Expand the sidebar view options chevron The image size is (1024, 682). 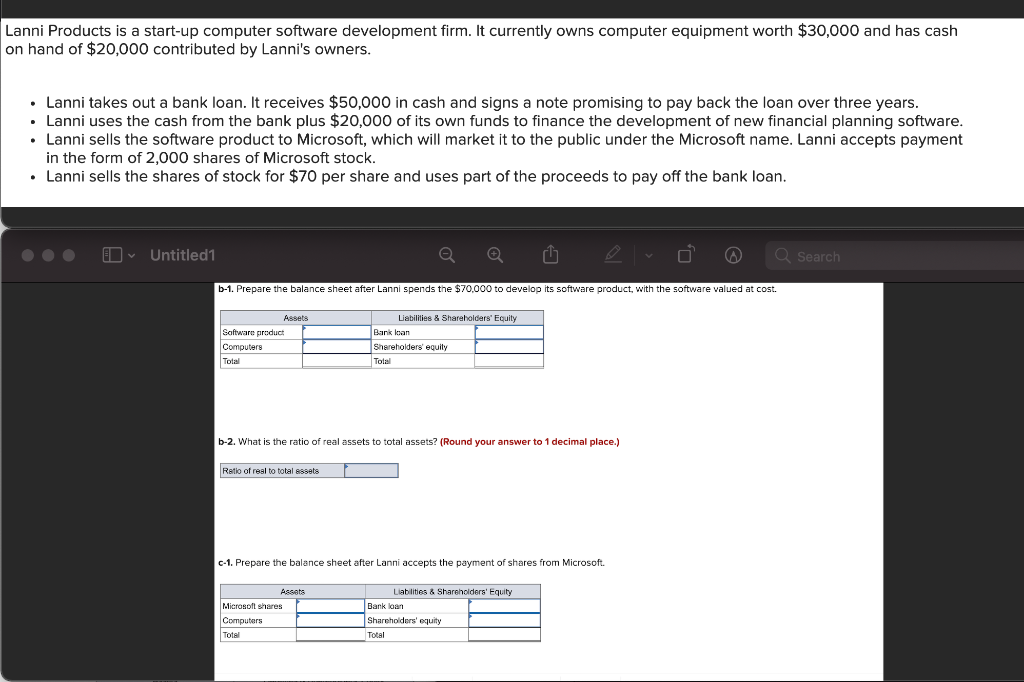pos(131,255)
